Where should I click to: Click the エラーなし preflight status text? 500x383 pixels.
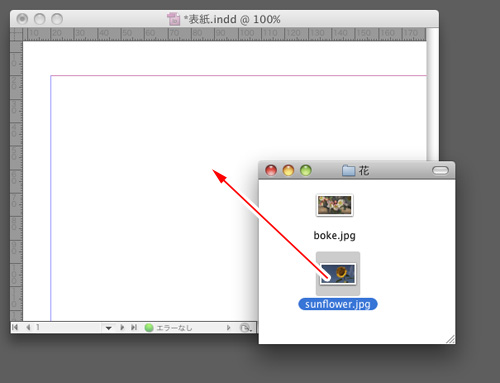(x=174, y=328)
